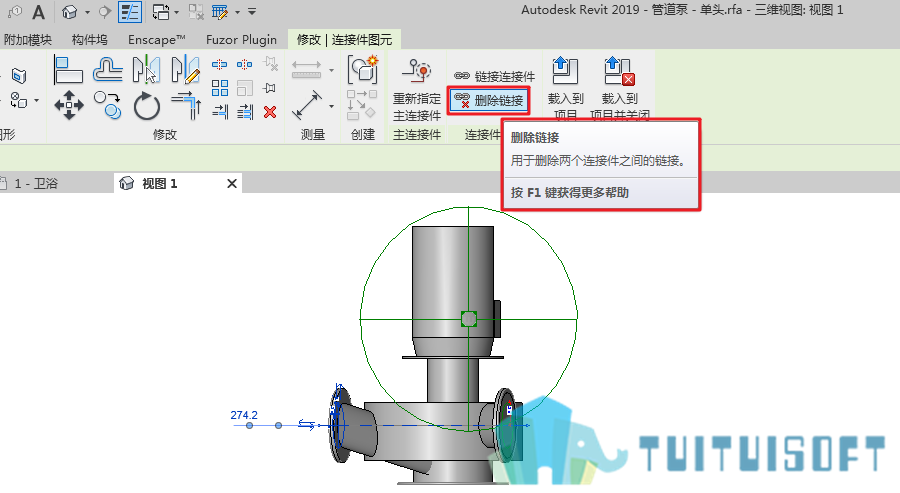Click 载入到项目 button
Screen dimensions: 900x493
pos(565,89)
